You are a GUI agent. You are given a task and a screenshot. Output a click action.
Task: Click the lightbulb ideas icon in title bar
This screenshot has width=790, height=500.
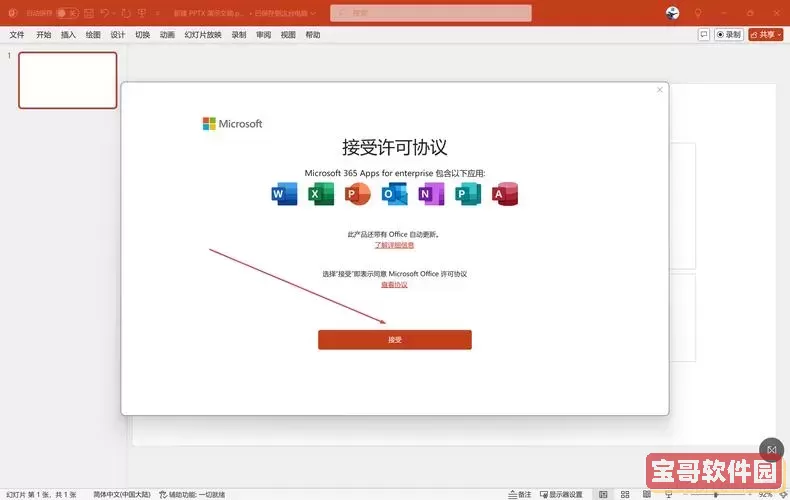coord(698,13)
